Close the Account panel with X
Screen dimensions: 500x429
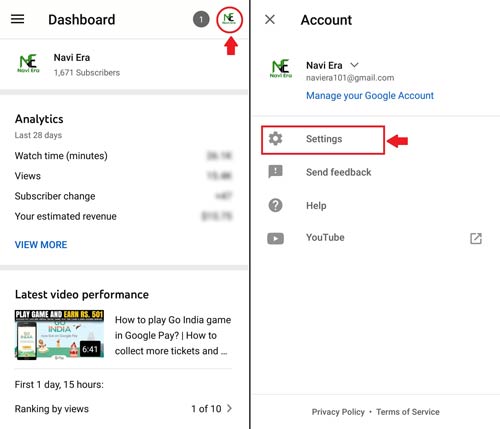pyautogui.click(x=270, y=20)
